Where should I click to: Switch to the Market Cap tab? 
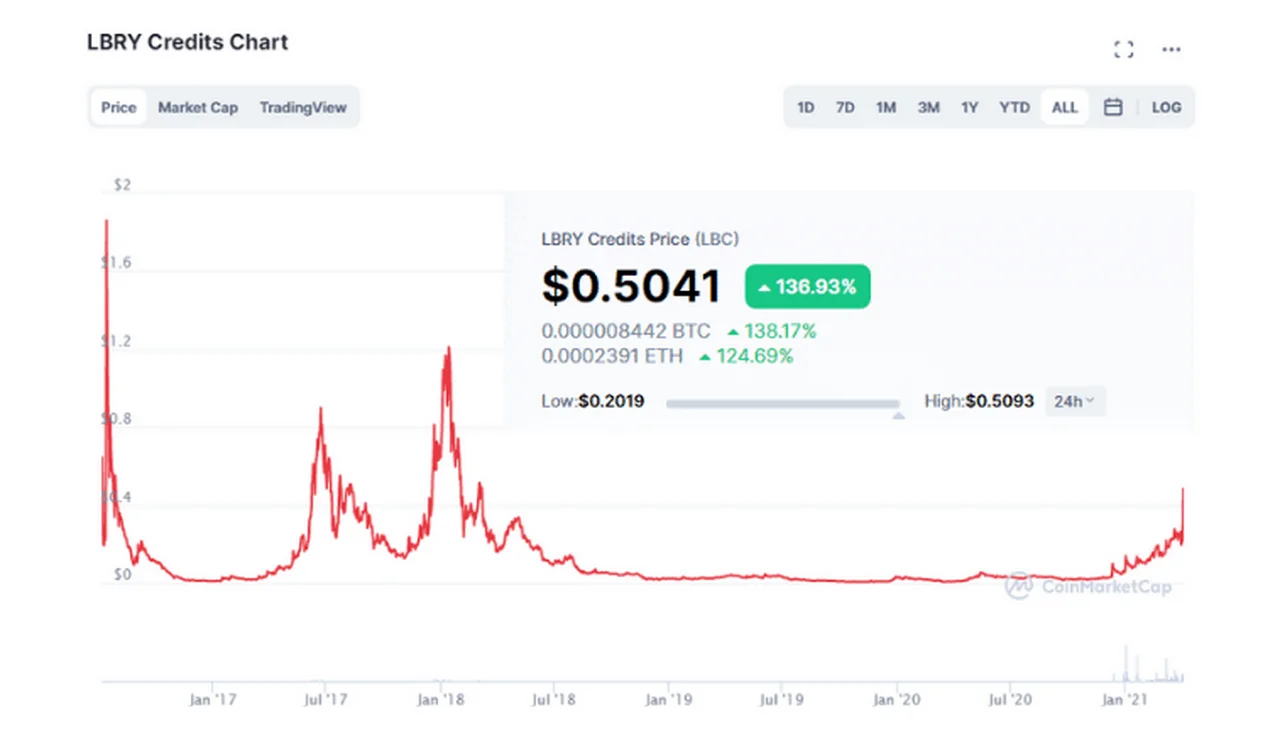[x=198, y=107]
